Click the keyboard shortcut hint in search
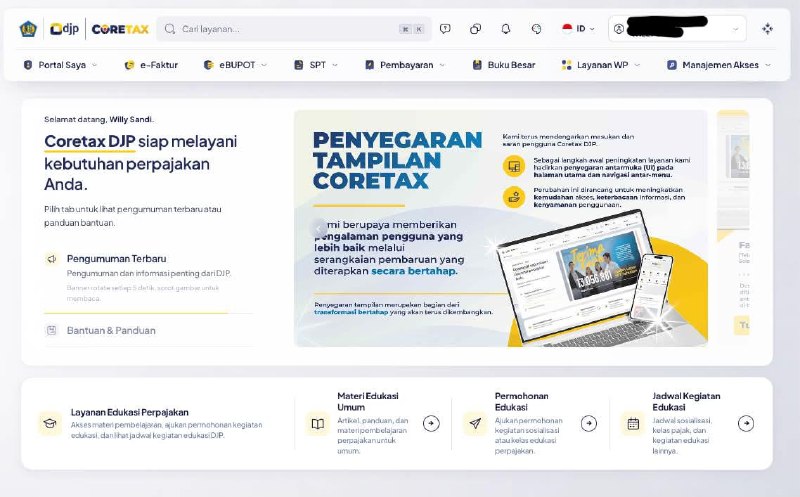800x497 pixels. [412, 29]
